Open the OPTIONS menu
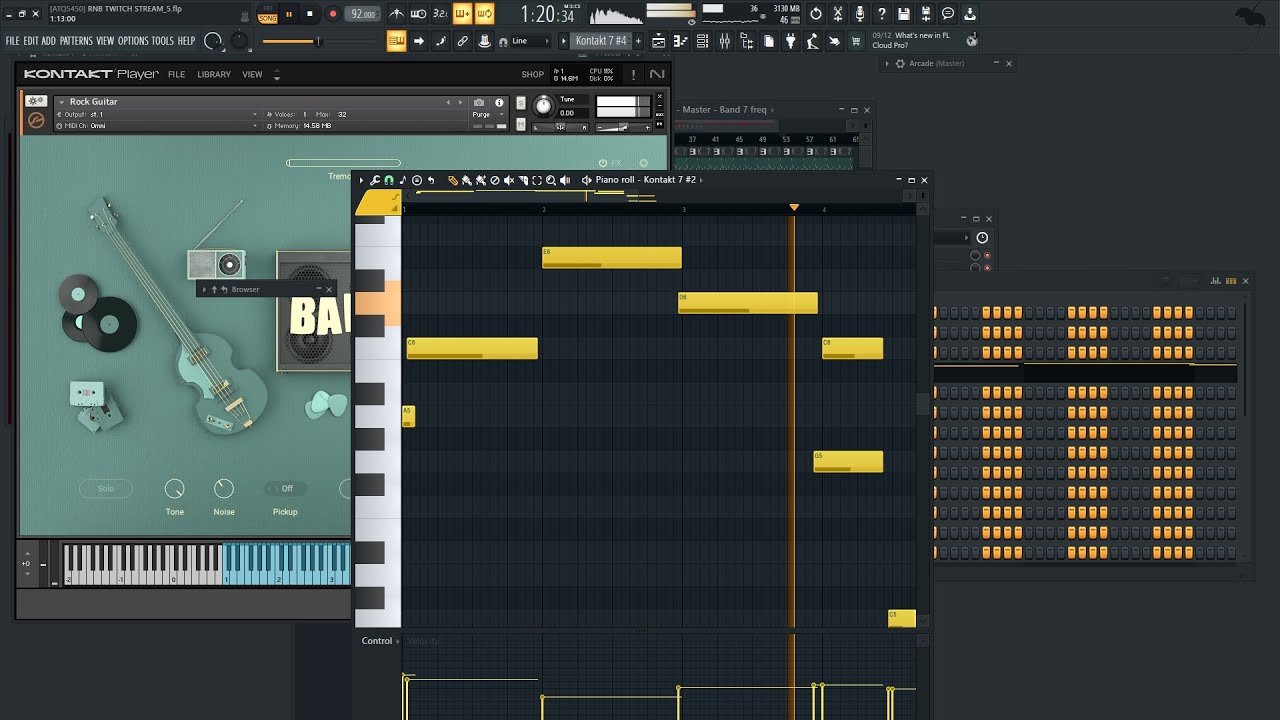The width and height of the screenshot is (1280, 720). [x=133, y=41]
